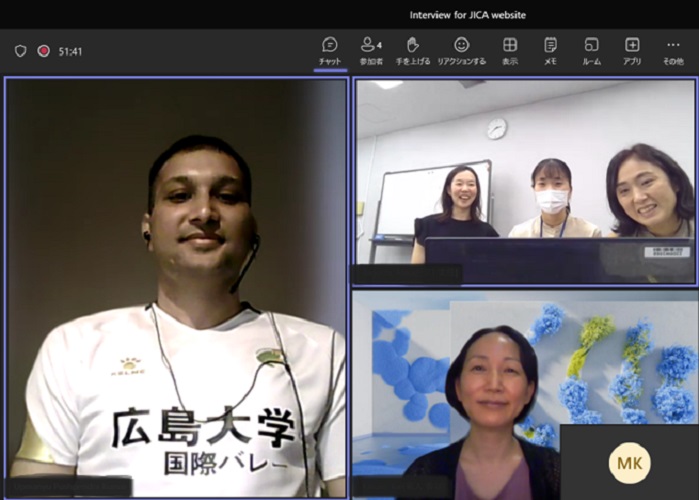Expand the more options (その他) menu
699x500 pixels.
(672, 50)
